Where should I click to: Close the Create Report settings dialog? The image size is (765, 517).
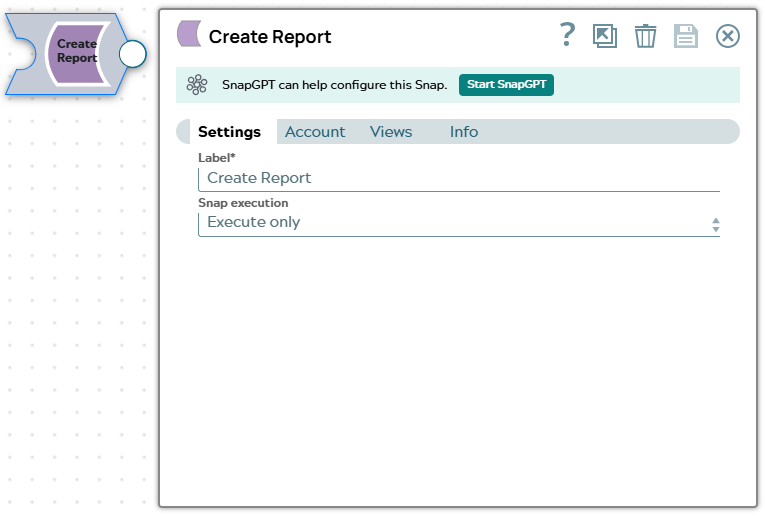(x=727, y=36)
